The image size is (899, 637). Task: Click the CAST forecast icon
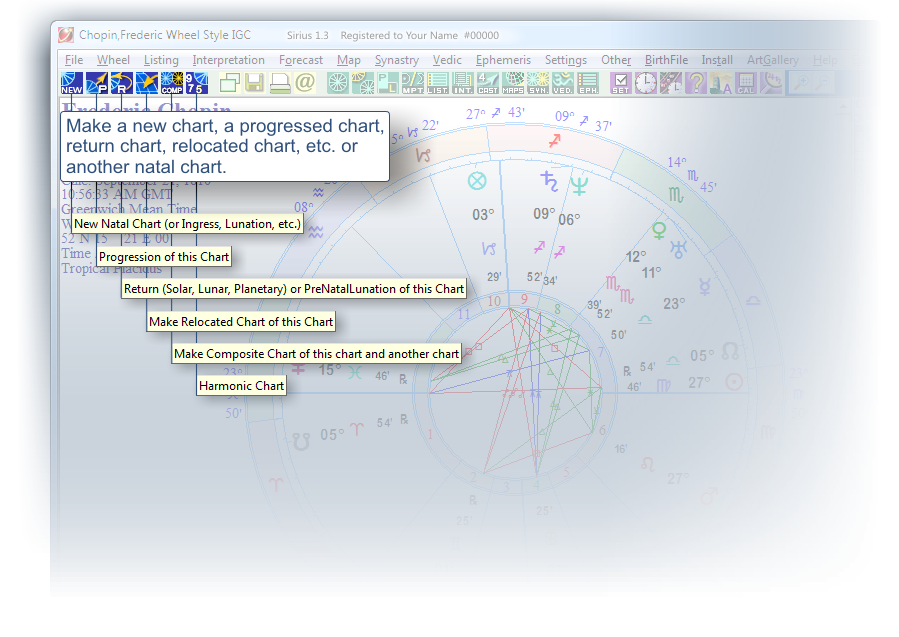[x=488, y=83]
